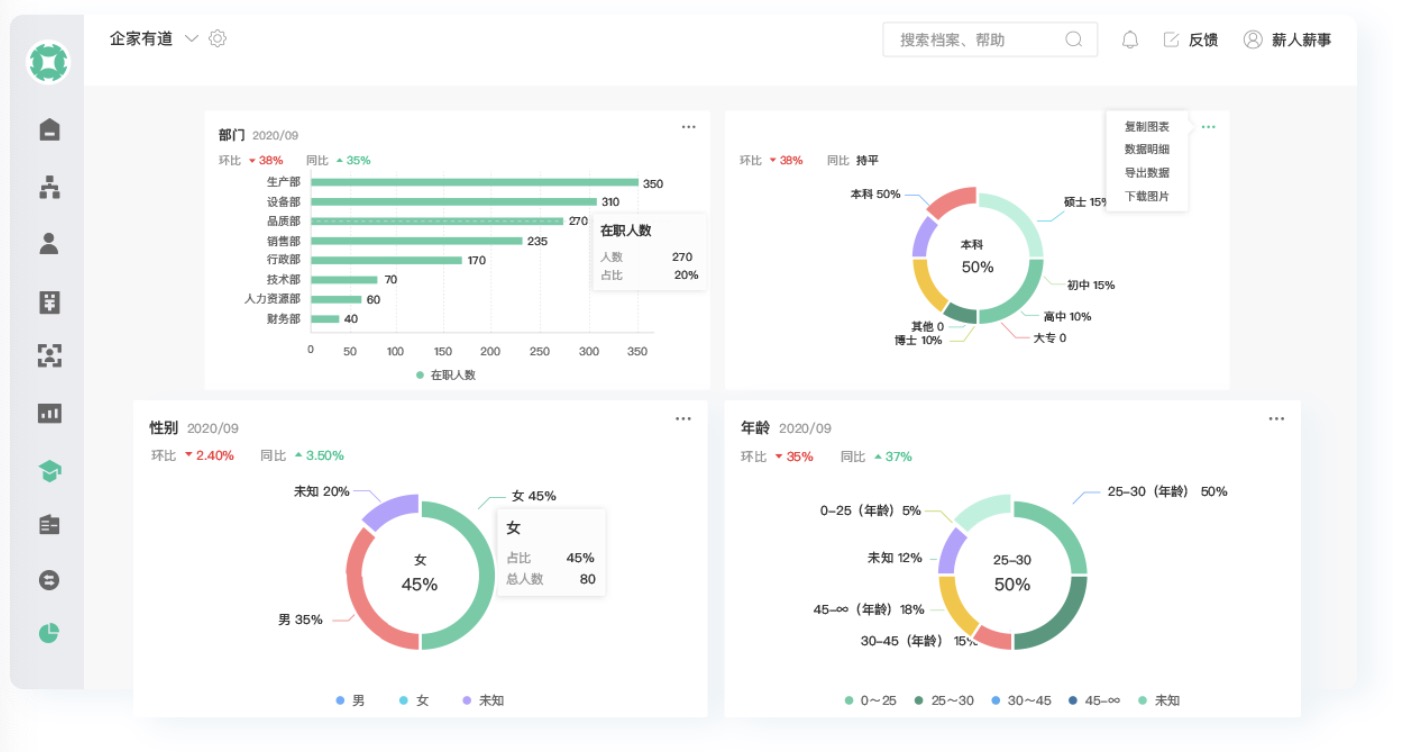Click the 0–25(年龄)5% label
Screen dimensions: 1416x752
pyautogui.click(x=870, y=510)
